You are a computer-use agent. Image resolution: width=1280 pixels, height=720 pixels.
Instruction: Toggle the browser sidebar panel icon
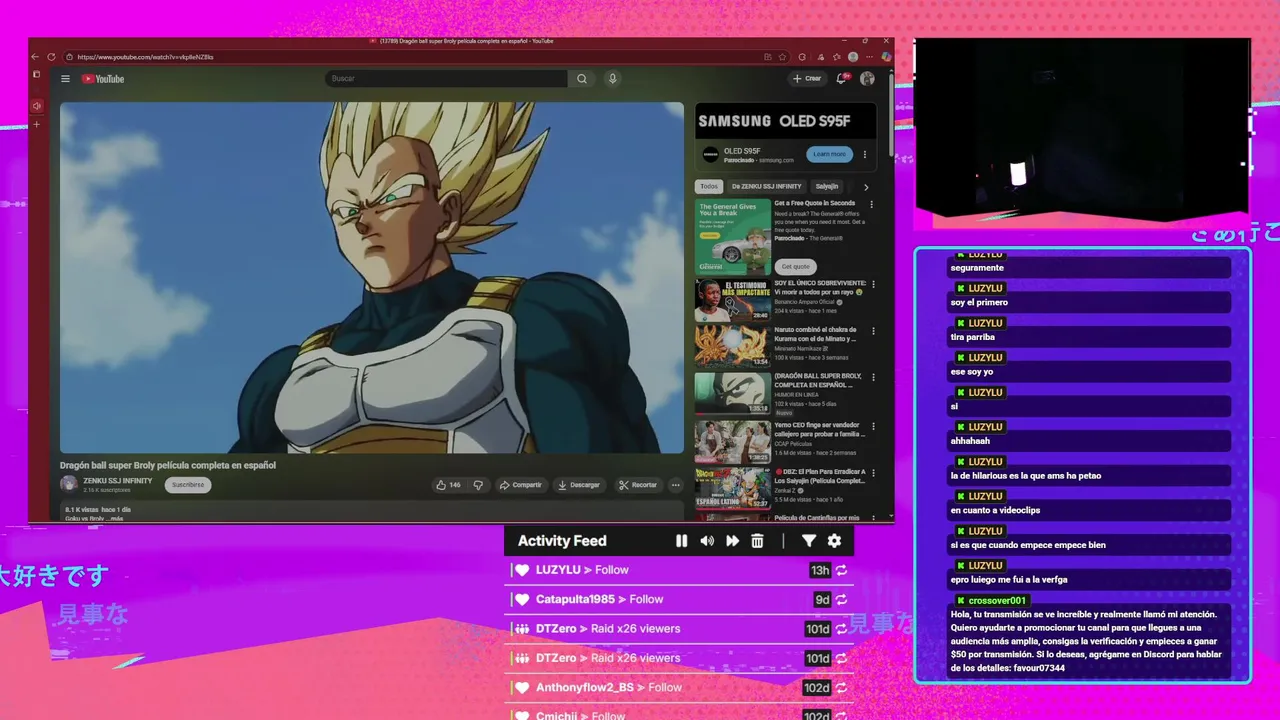[37, 74]
